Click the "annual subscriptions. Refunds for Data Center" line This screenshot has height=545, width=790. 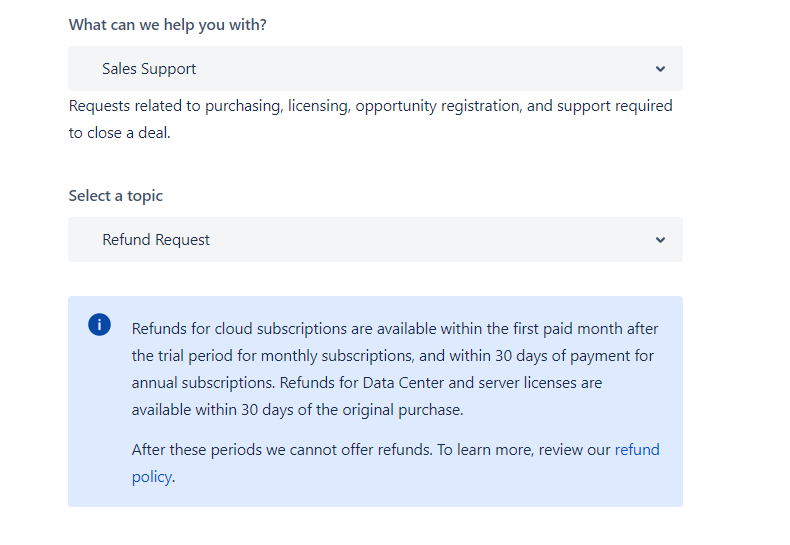pos(366,382)
